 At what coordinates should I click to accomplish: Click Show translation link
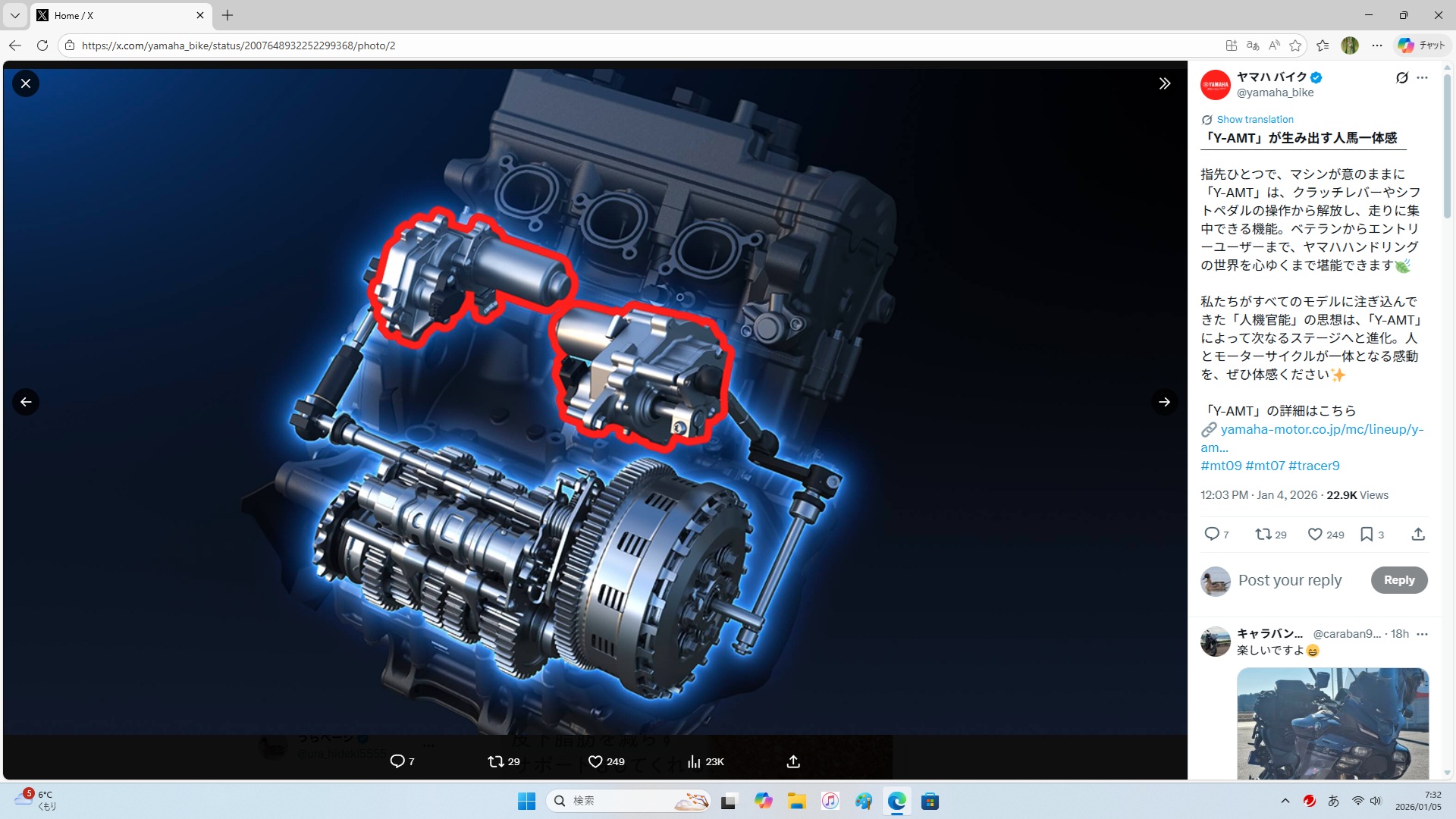click(1255, 120)
